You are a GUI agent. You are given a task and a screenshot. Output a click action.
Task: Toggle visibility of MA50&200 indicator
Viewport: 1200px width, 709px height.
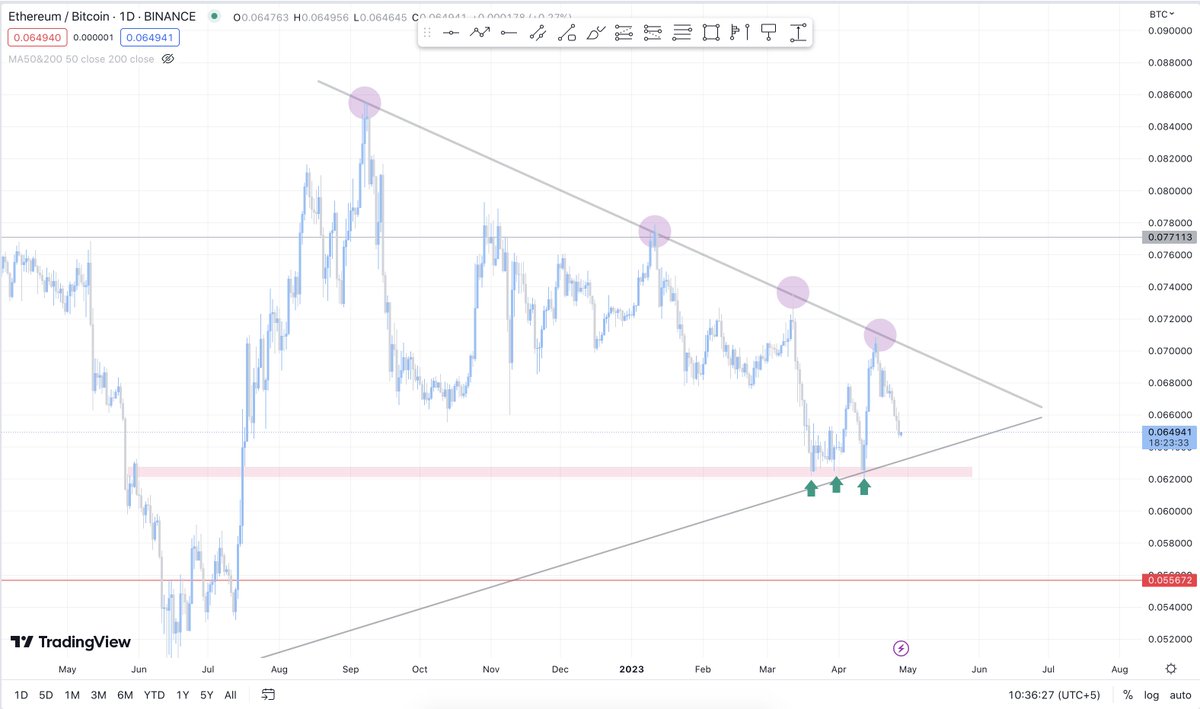click(x=167, y=59)
